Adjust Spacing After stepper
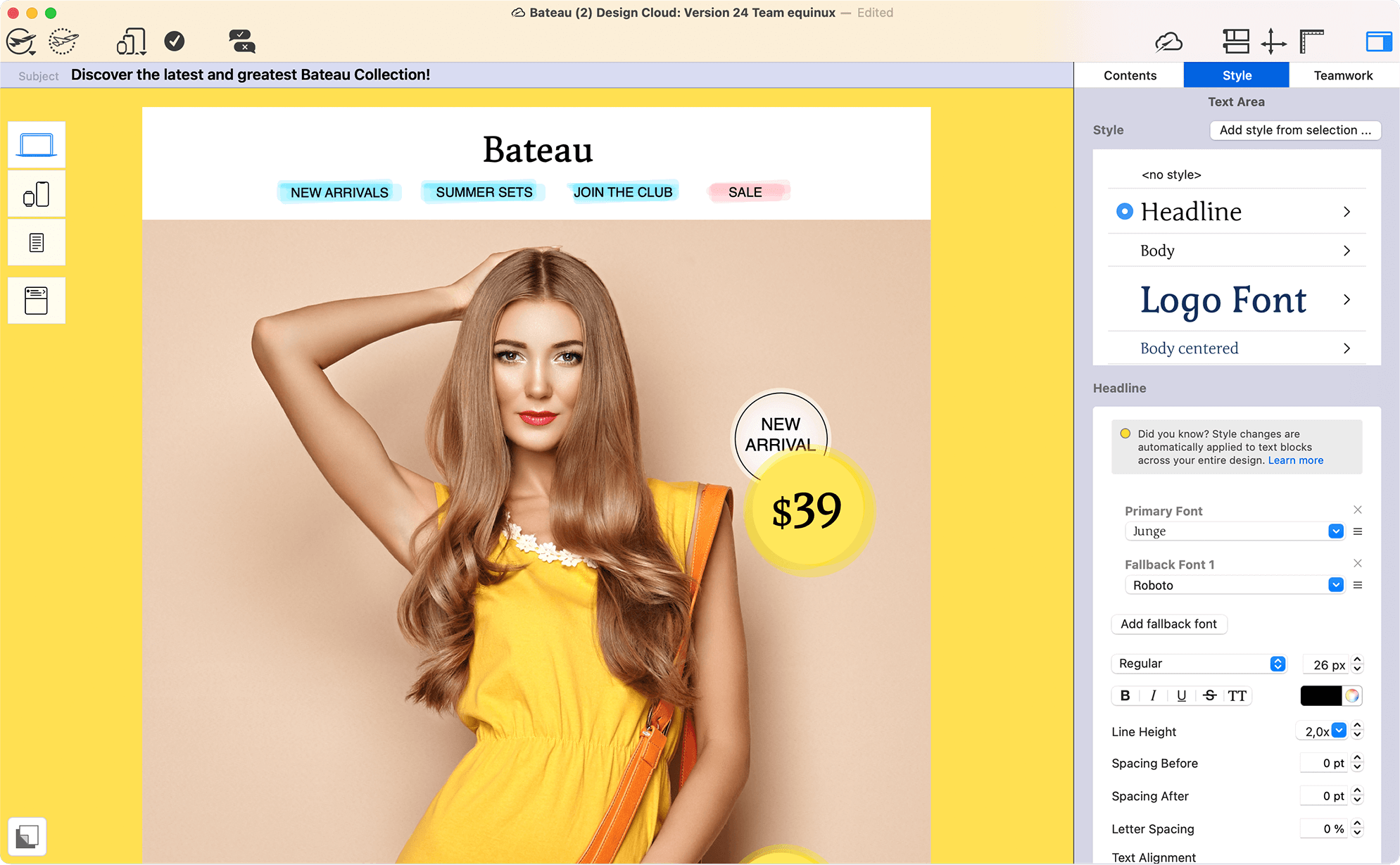 pos(1358,795)
